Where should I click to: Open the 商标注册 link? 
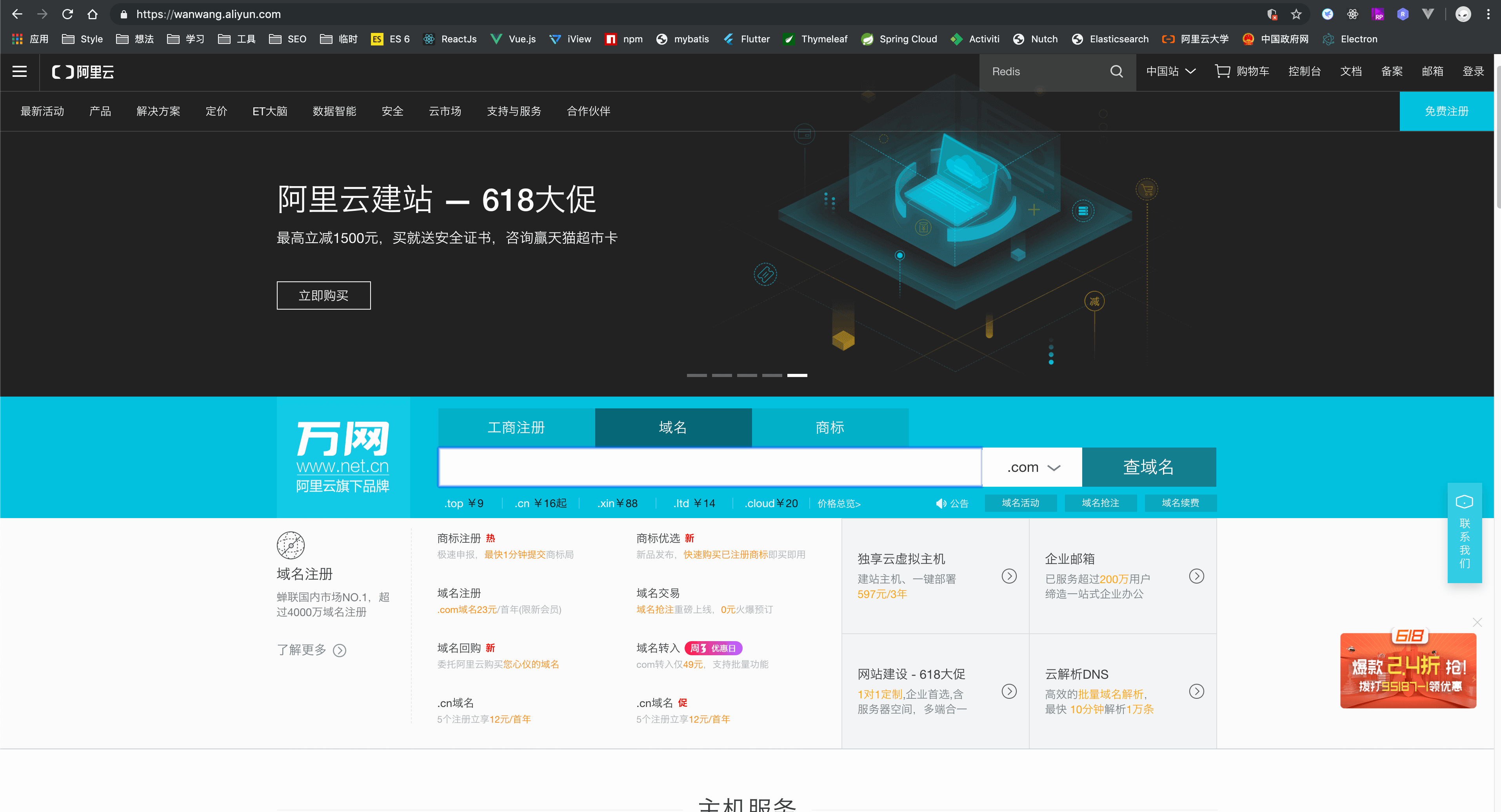(x=459, y=538)
